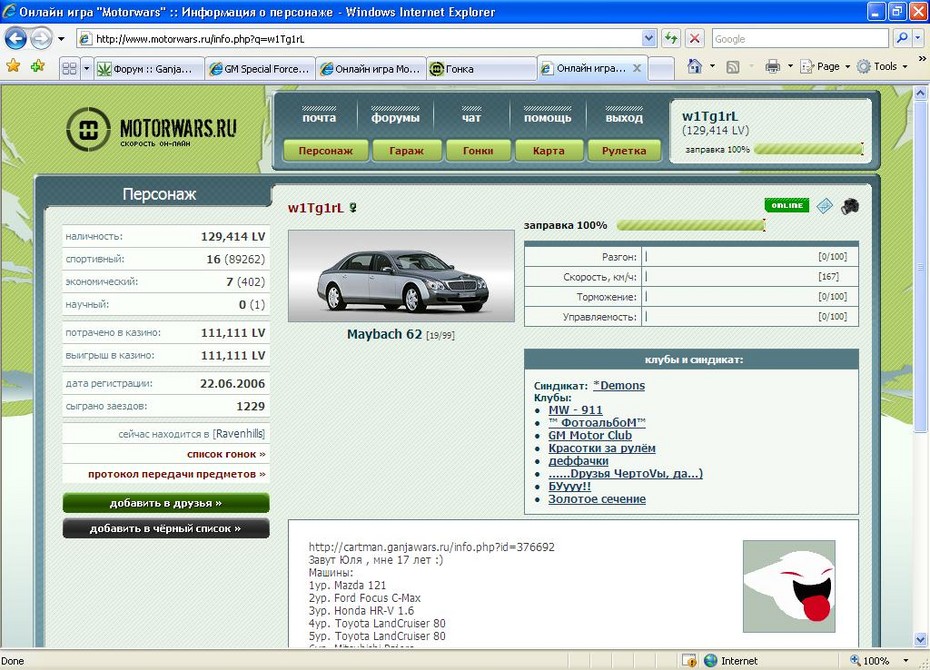Image resolution: width=930 pixels, height=670 pixels.
Task: Click the status bar popup blocker icon
Action: tap(689, 660)
